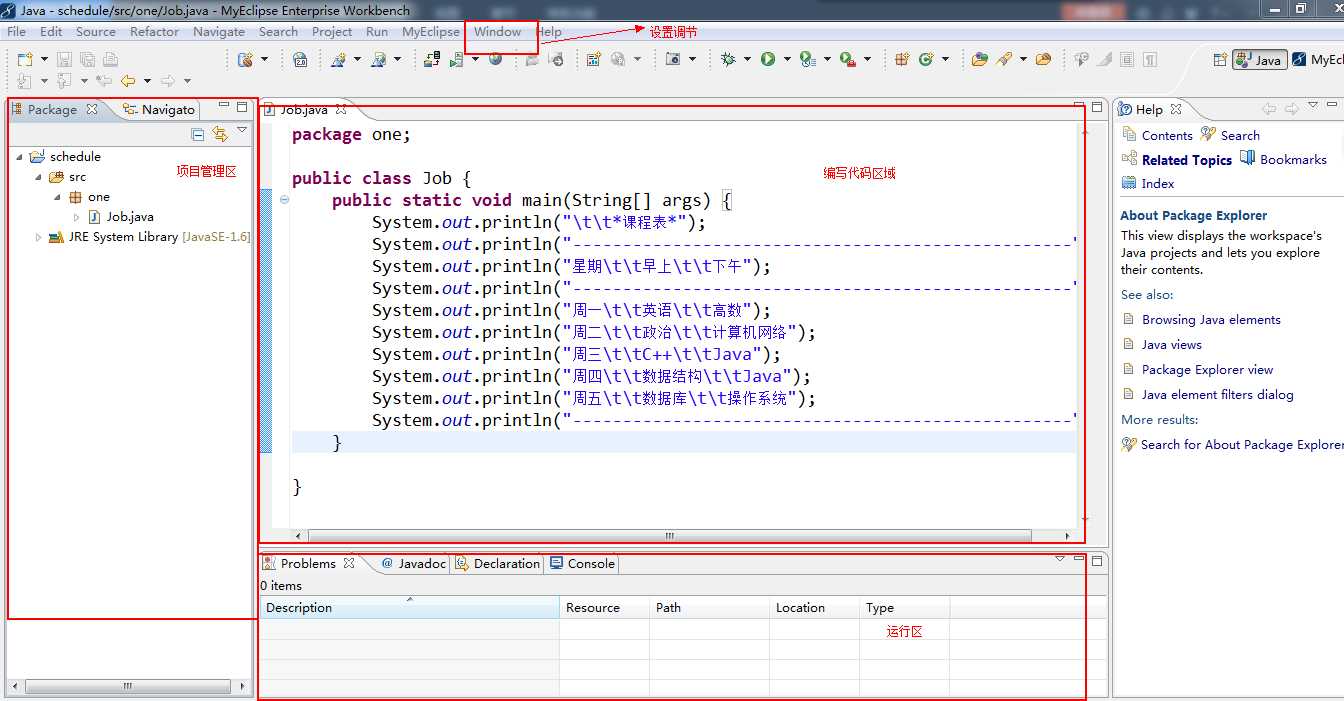The height and width of the screenshot is (701, 1344).
Task: Click Package Explorer horizontal scrollbar
Action: point(127,687)
